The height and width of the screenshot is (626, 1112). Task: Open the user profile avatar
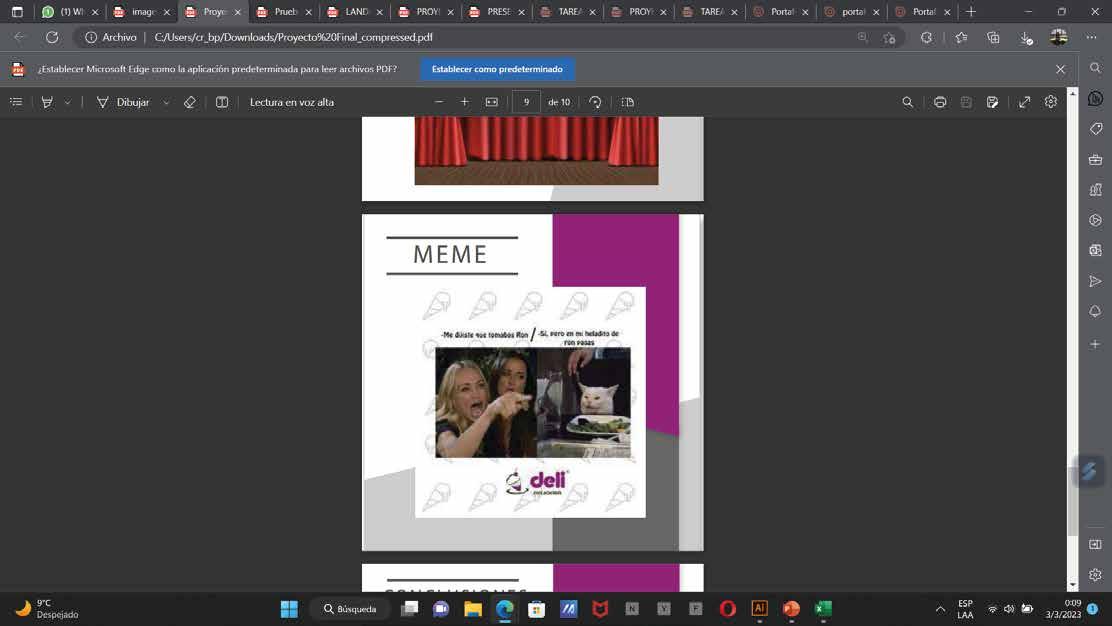tap(1059, 37)
